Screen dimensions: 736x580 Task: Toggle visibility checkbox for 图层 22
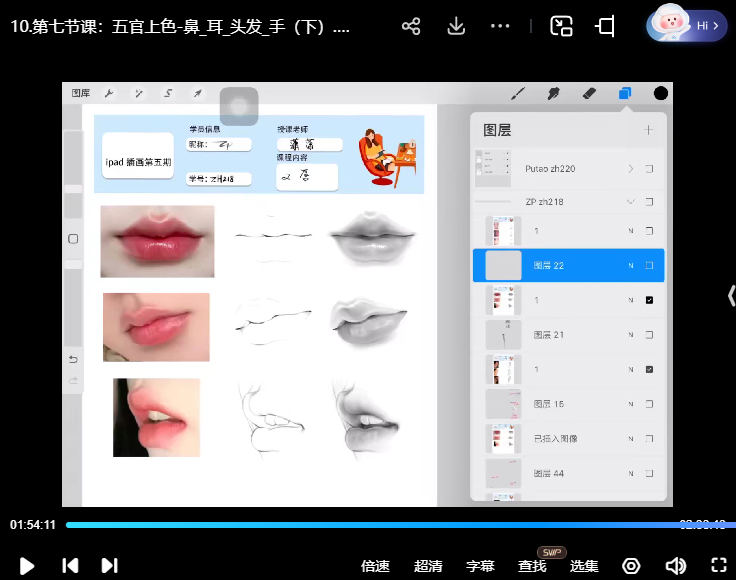click(649, 266)
